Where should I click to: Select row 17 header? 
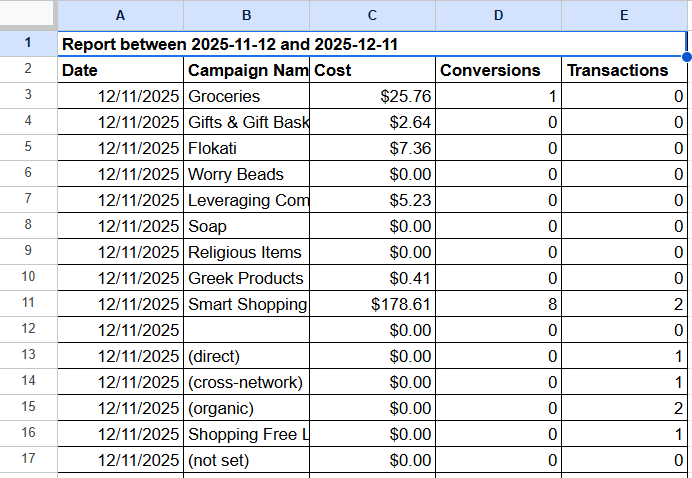coord(28,460)
